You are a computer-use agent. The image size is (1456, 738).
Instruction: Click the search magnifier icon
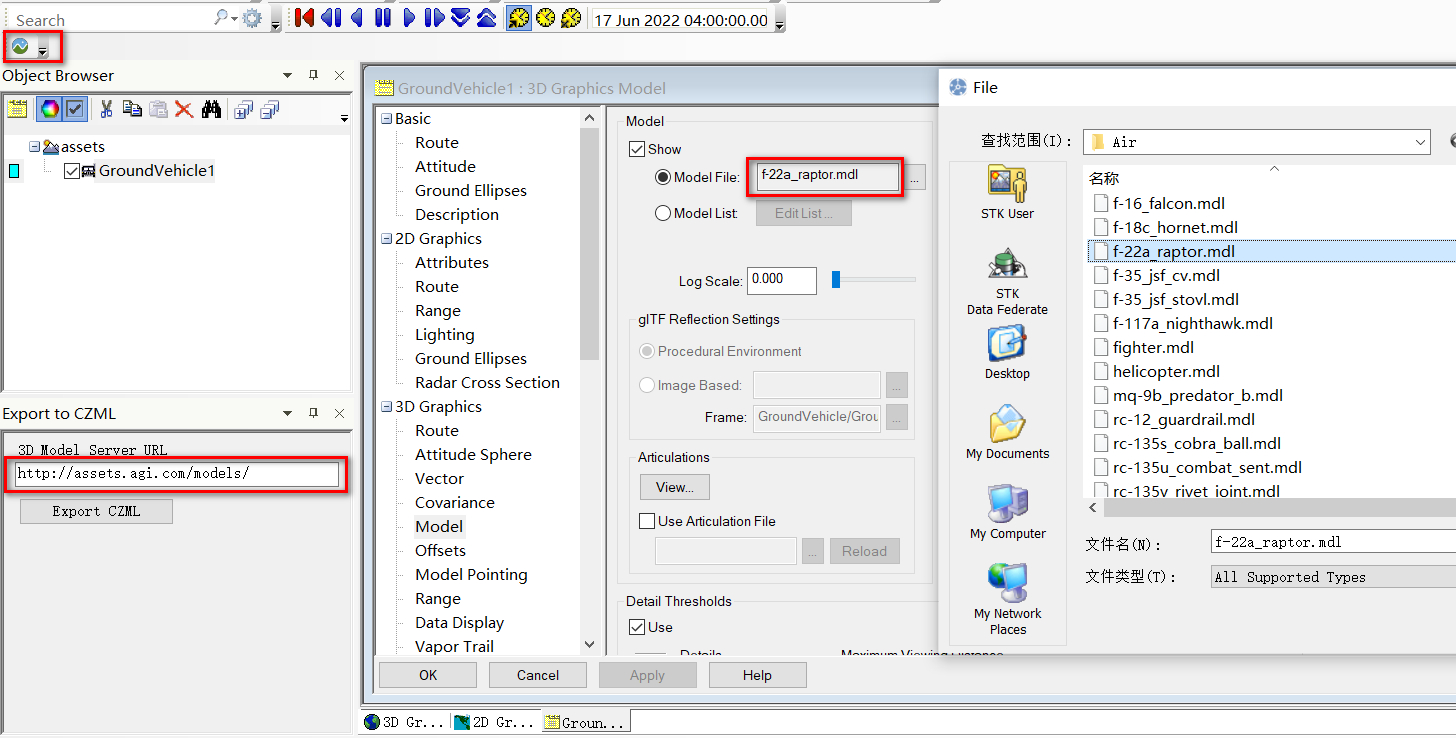pyautogui.click(x=220, y=18)
